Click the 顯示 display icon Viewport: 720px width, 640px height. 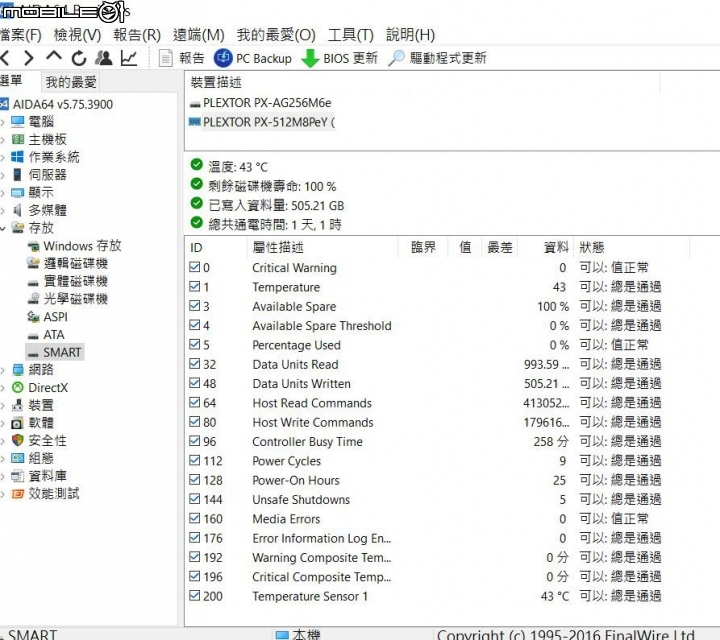coord(17,192)
